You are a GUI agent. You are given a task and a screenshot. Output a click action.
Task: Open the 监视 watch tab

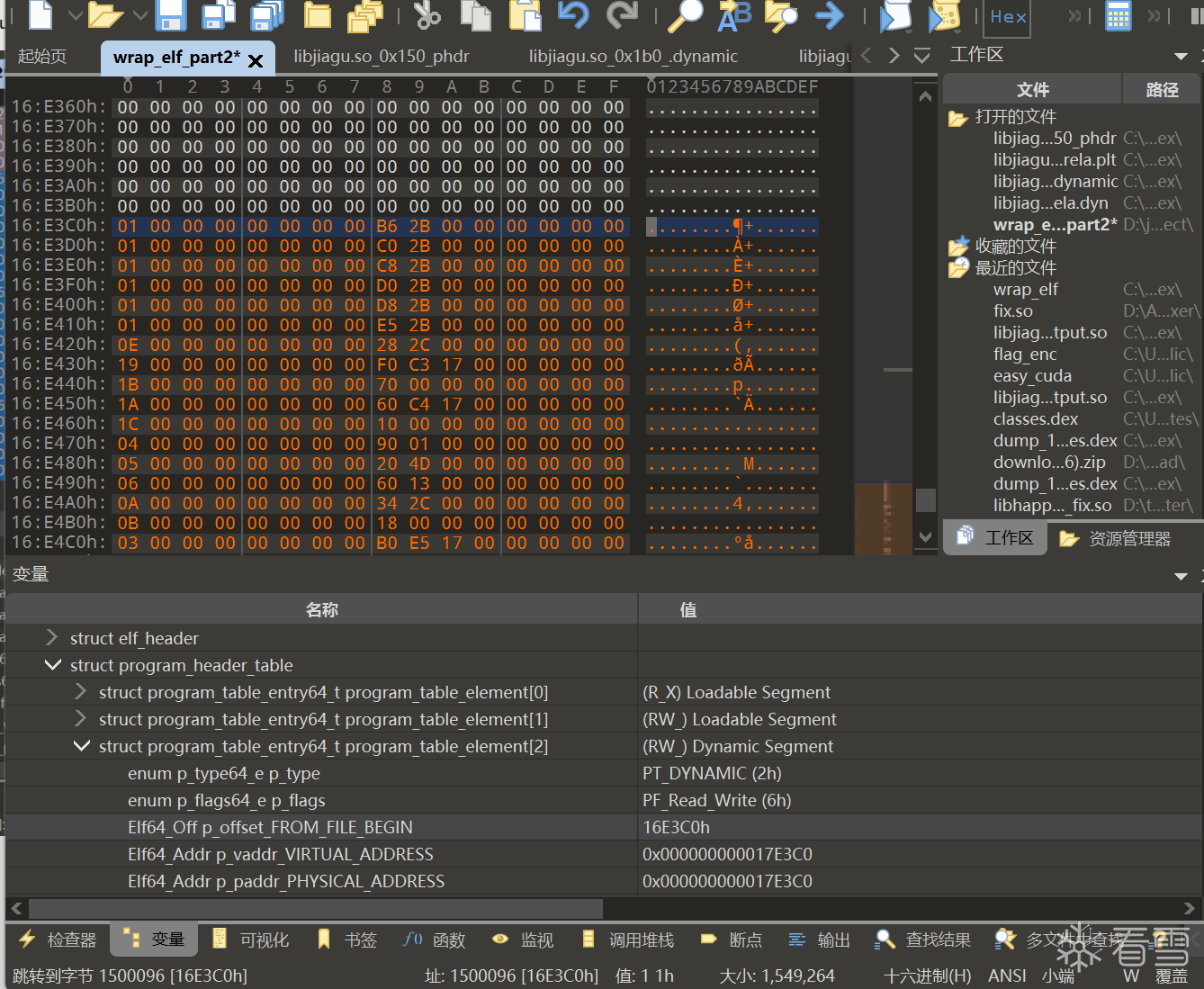click(x=523, y=940)
